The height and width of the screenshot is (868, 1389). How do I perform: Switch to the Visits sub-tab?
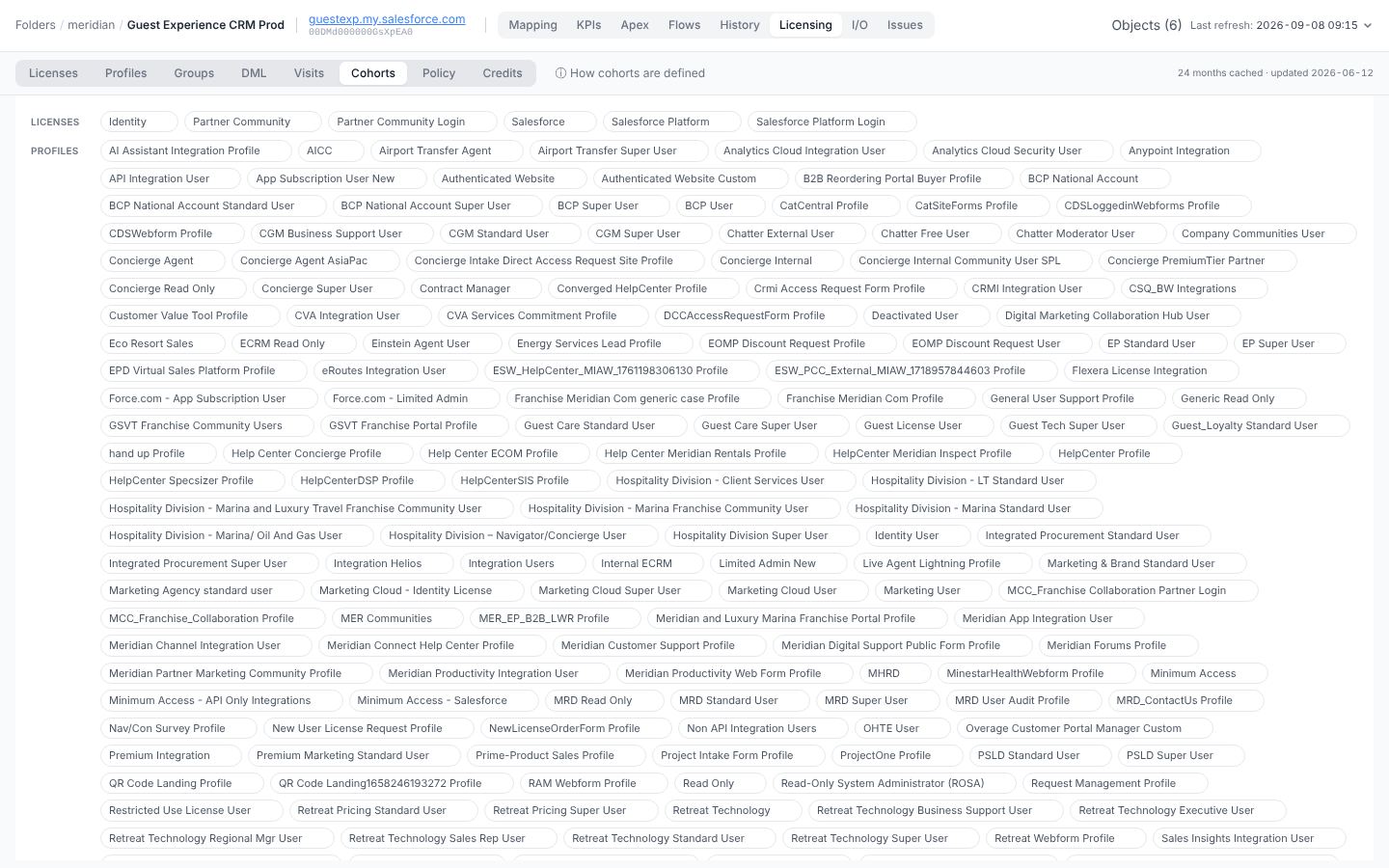[309, 73]
